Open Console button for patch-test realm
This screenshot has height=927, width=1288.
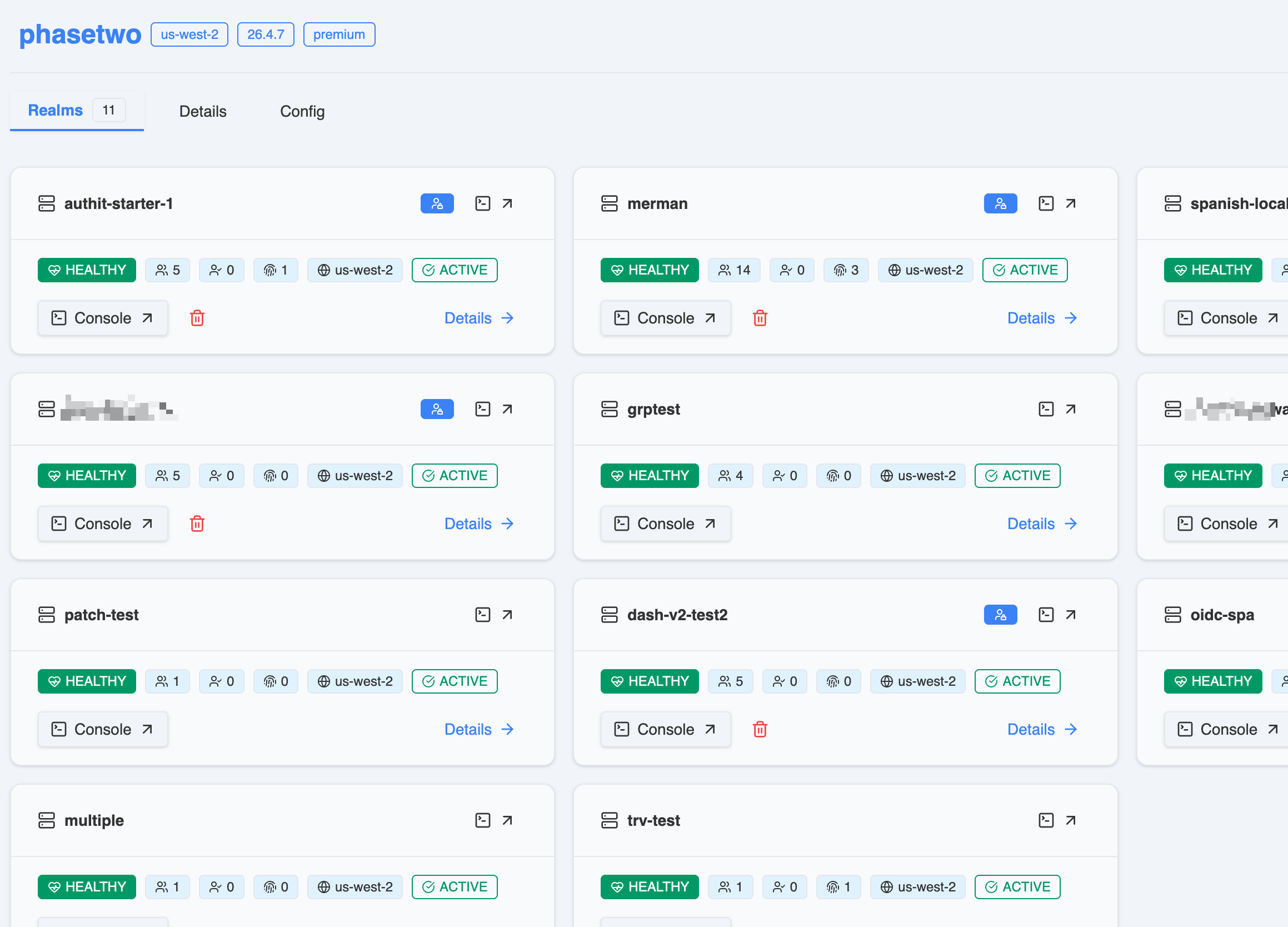pos(103,729)
